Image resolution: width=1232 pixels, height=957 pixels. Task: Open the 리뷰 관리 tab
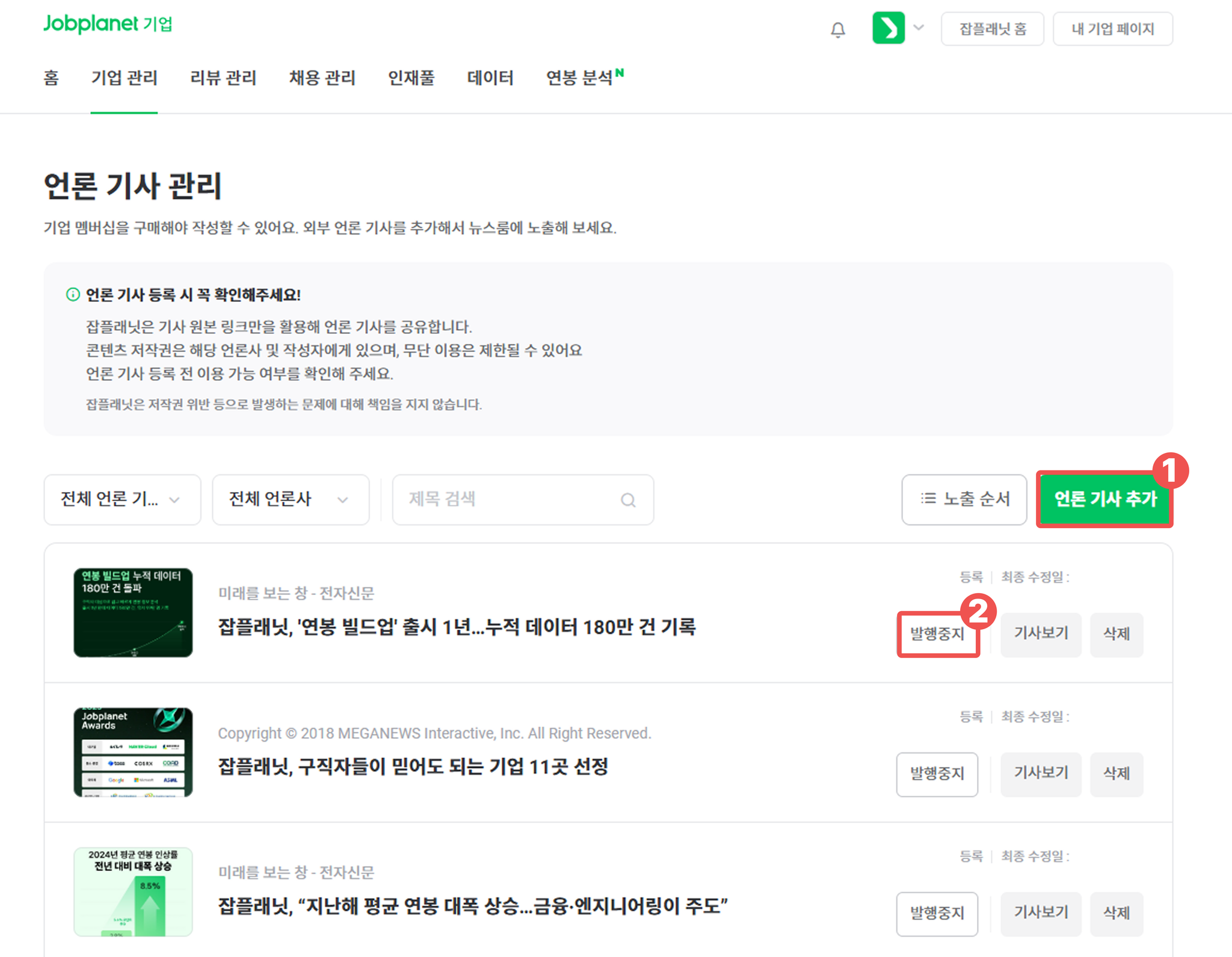(223, 78)
